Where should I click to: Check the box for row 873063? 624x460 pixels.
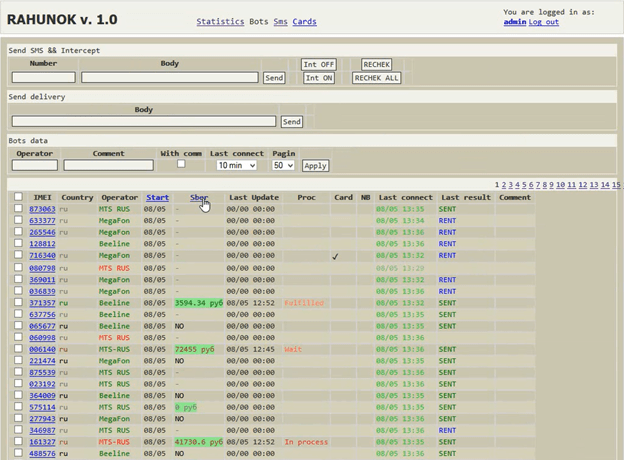click(17, 209)
